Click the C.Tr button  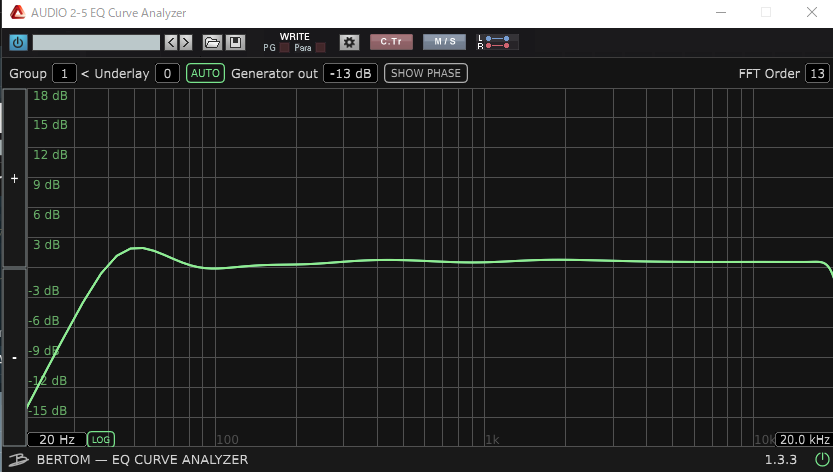click(x=391, y=41)
